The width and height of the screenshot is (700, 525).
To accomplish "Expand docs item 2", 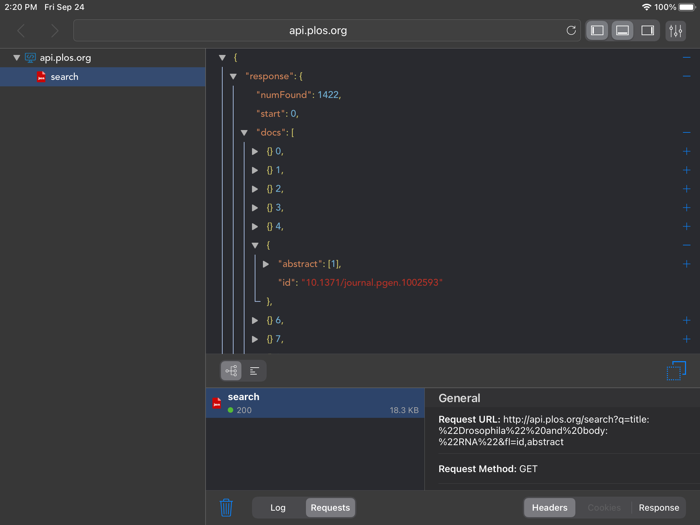I will point(255,189).
